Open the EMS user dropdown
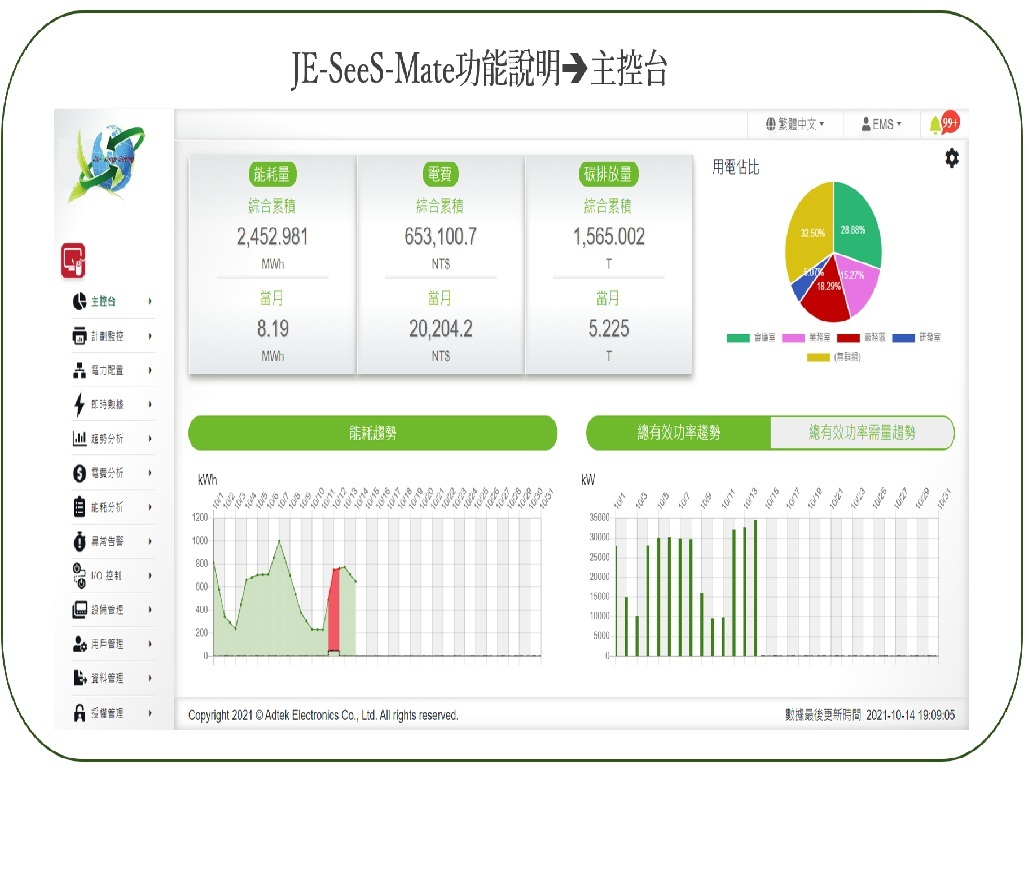 [x=880, y=124]
